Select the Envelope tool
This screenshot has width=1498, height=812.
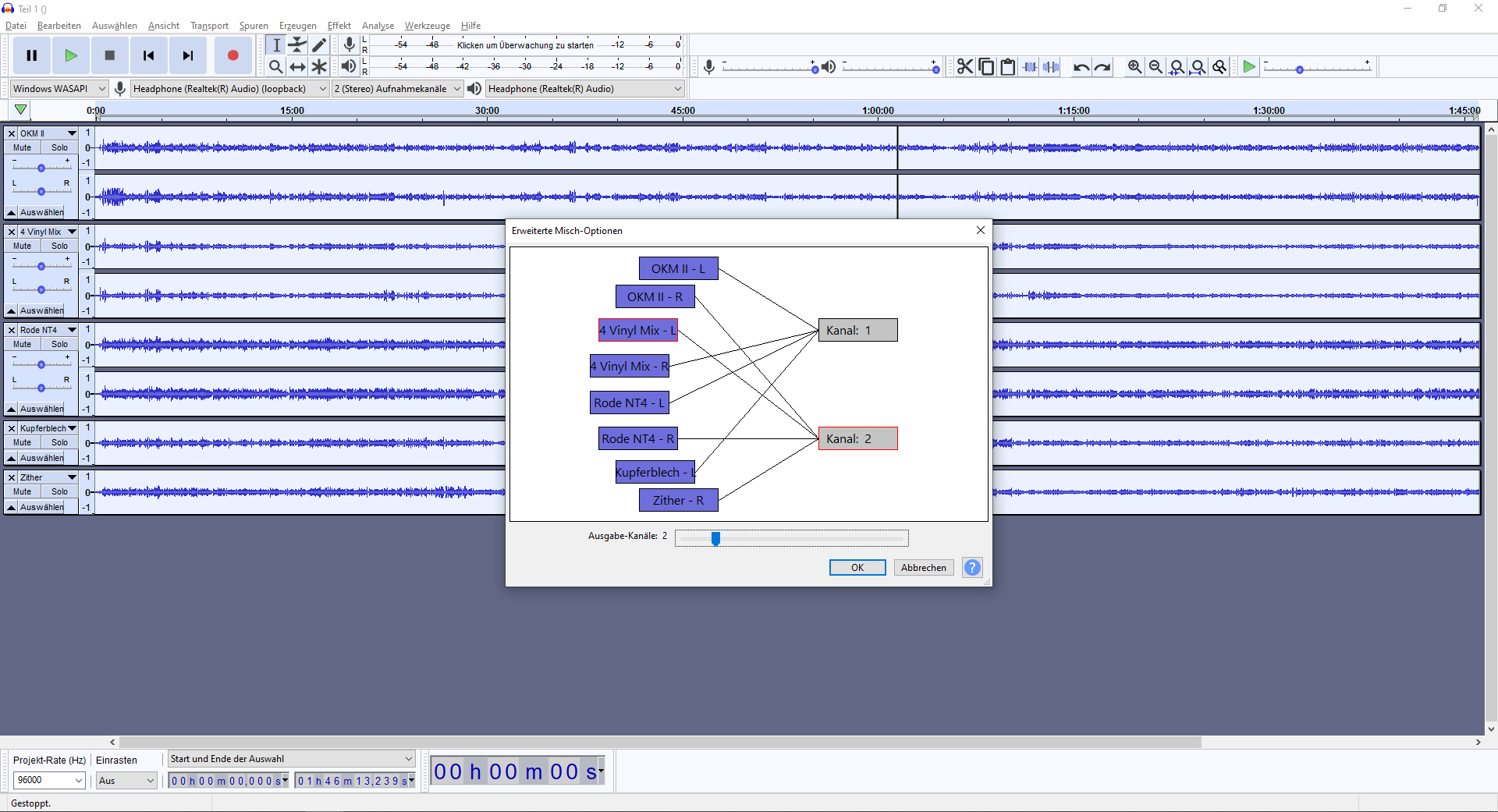tap(297, 45)
